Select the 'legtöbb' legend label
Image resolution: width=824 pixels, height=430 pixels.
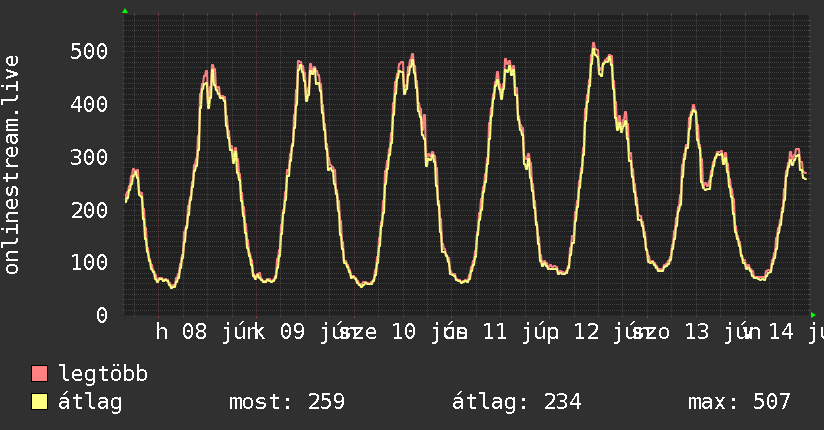103,373
